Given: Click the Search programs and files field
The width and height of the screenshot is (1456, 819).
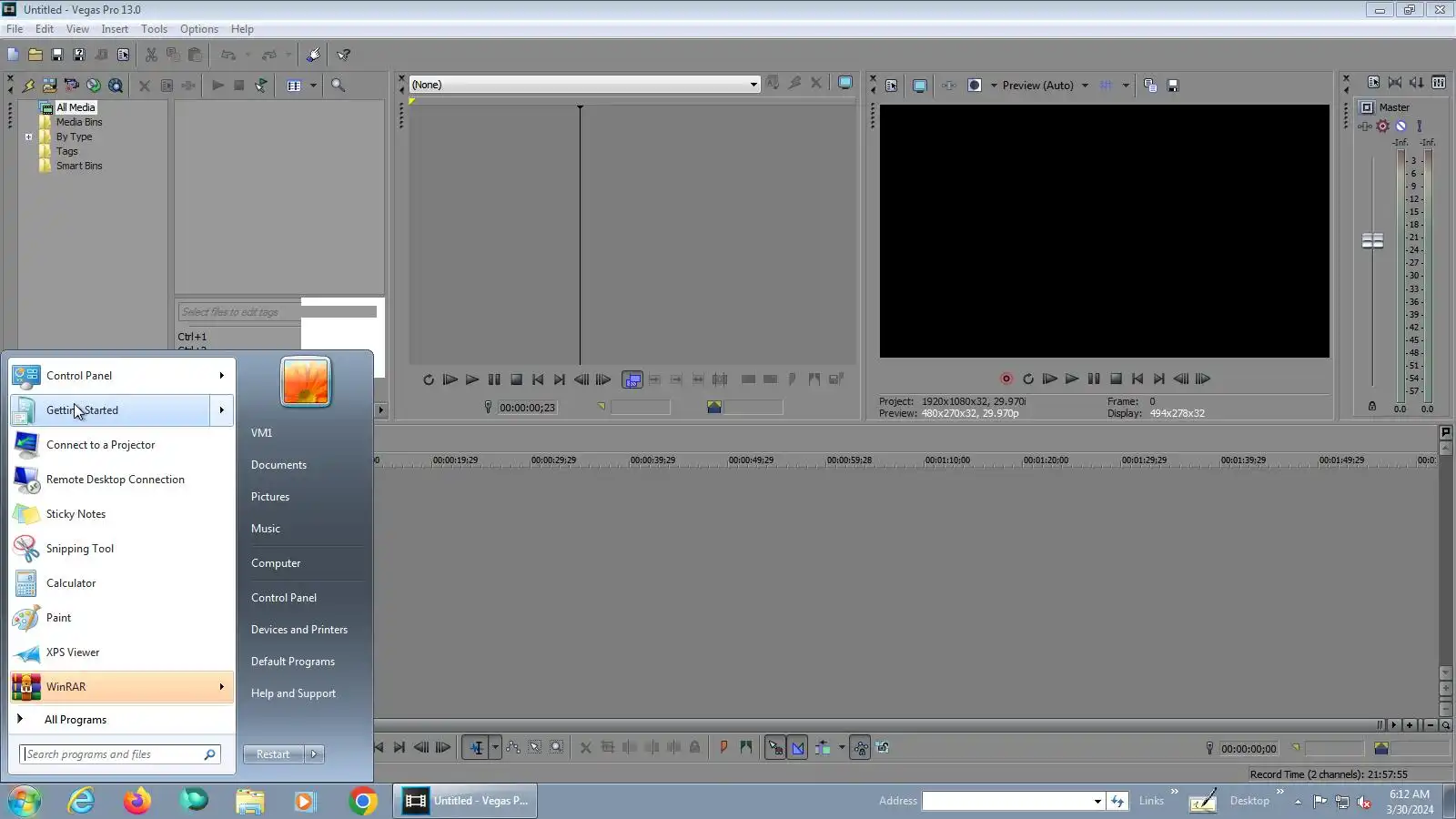Looking at the screenshot, I should click(x=120, y=754).
